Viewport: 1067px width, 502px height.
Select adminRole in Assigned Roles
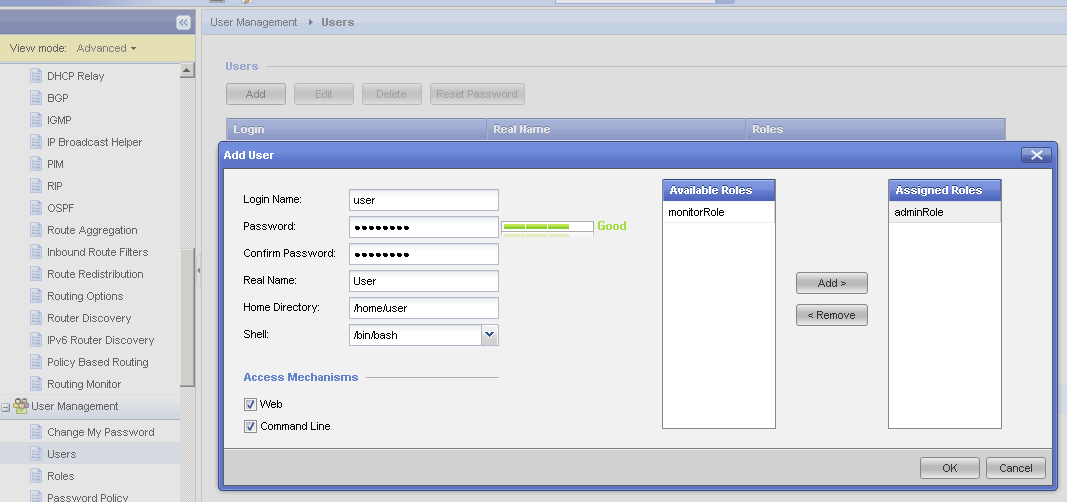(x=945, y=212)
